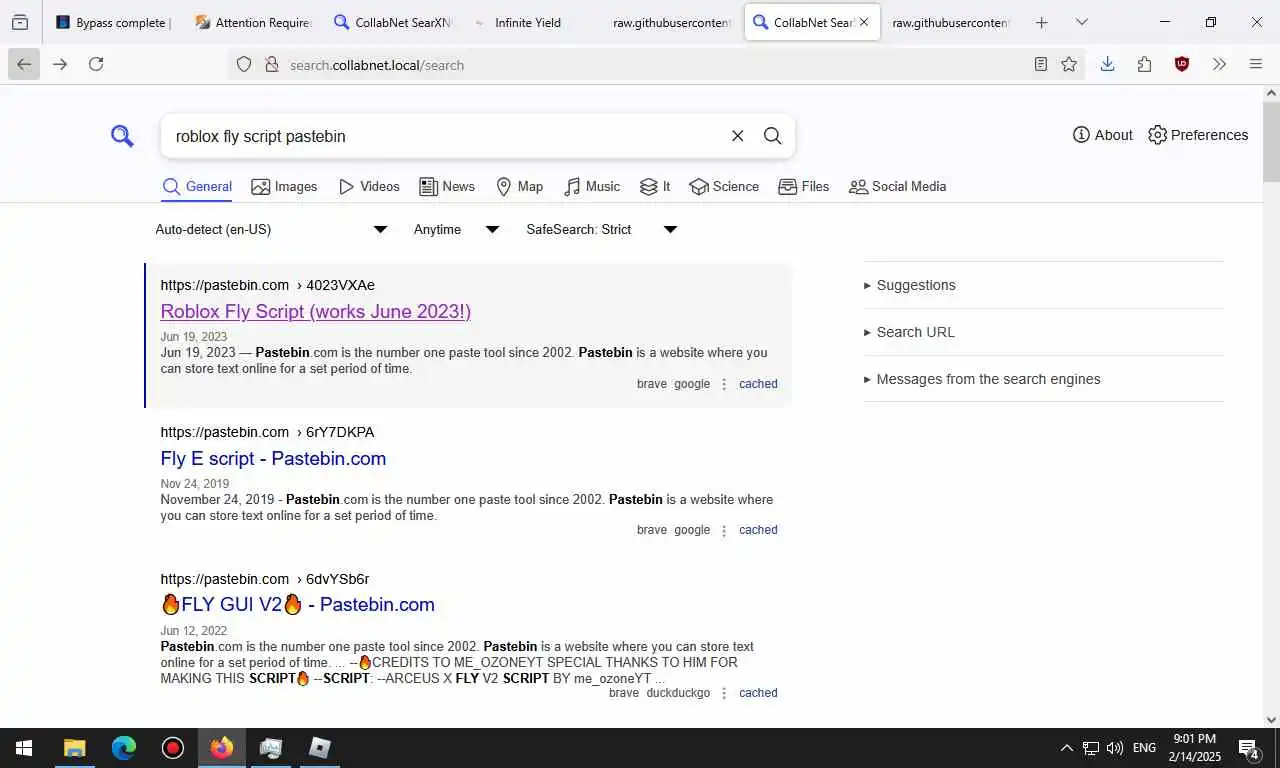1280x768 pixels.
Task: Show hidden system tray icons
Action: click(x=1066, y=748)
